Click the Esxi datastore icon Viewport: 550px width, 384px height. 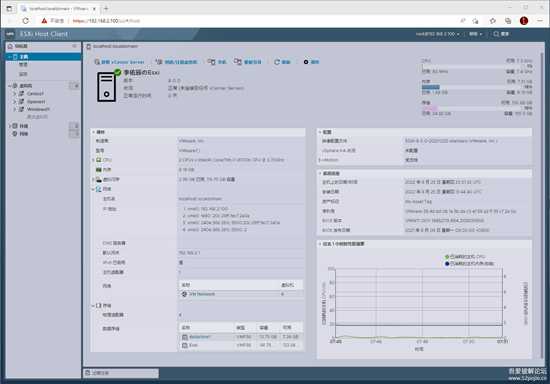(185, 345)
